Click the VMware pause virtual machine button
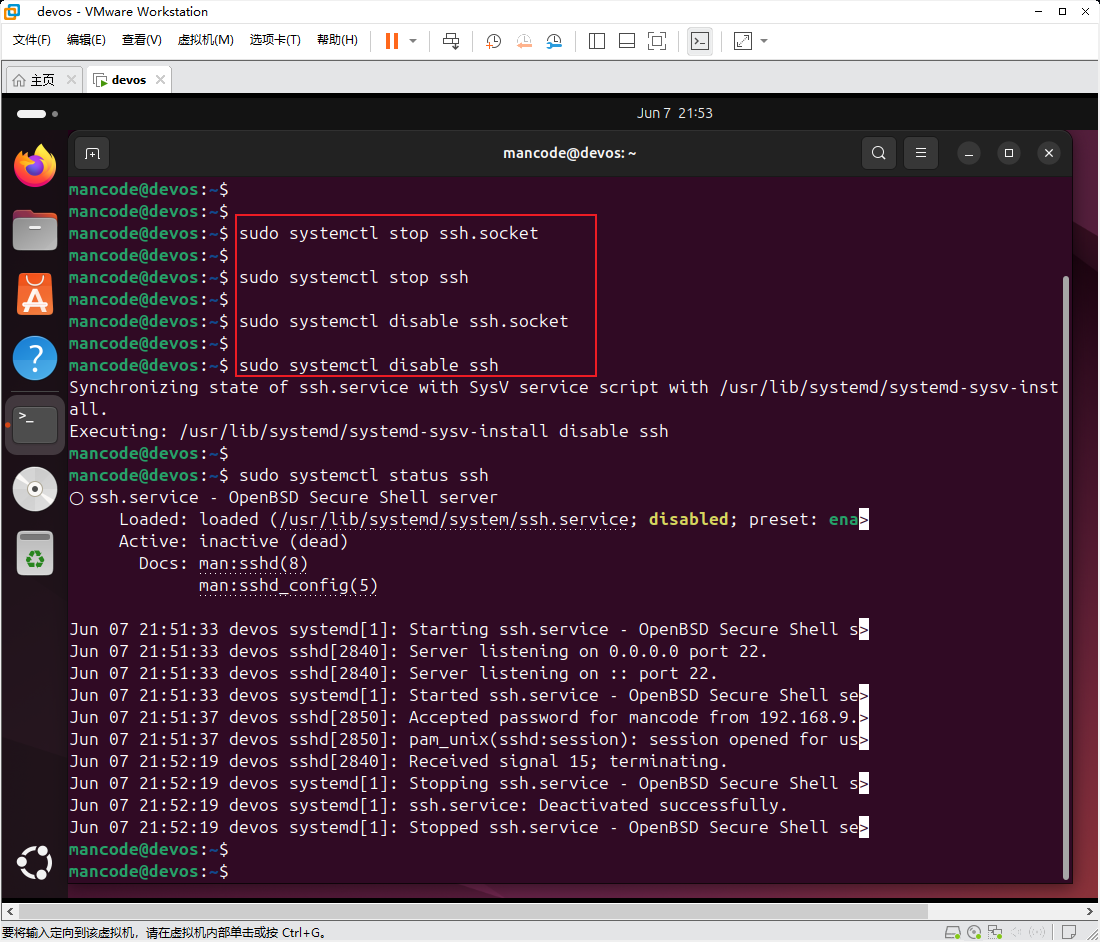Screen dimensions: 1100x942 [391, 41]
